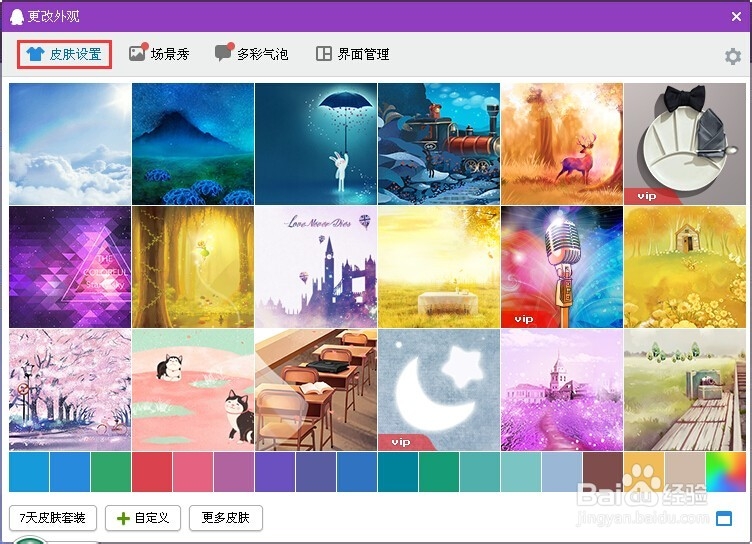The width and height of the screenshot is (752, 544).
Task: Select the purple lavender castle skin
Action: click(x=562, y=390)
